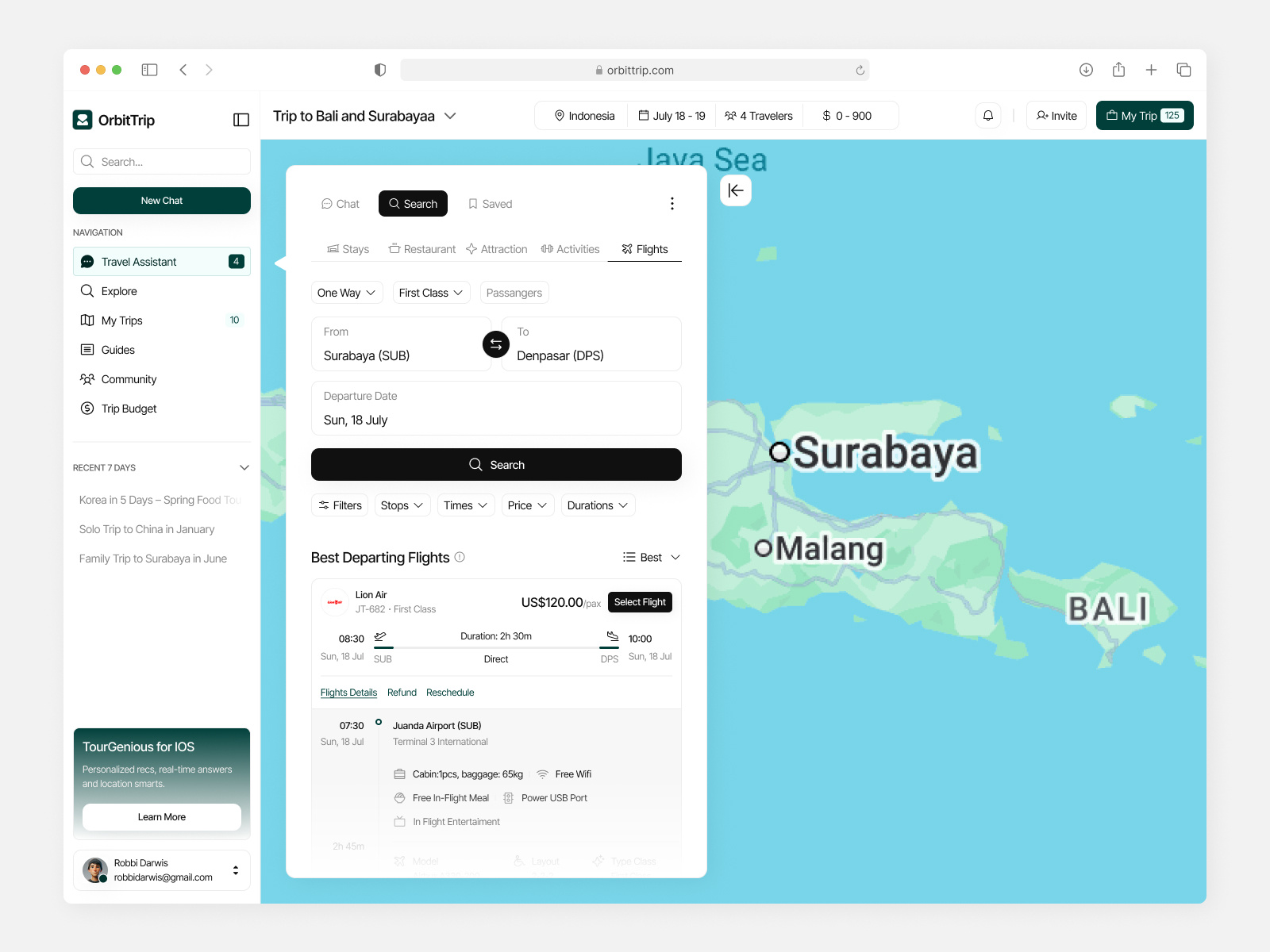The height and width of the screenshot is (952, 1270).
Task: Open a new browser tab
Action: click(x=1151, y=70)
